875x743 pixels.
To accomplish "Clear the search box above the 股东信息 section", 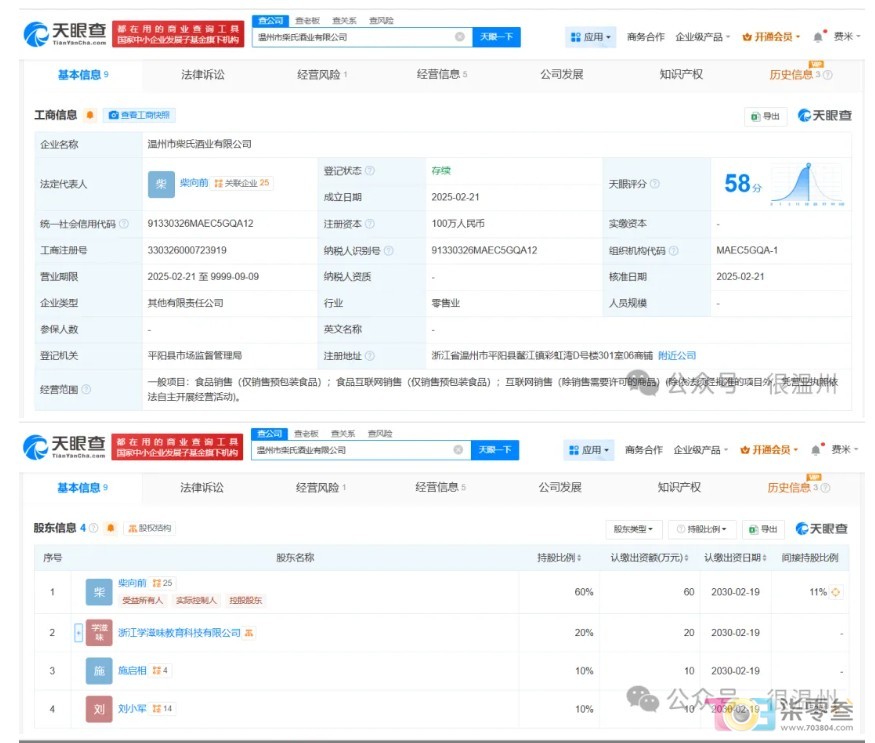I will coord(458,450).
